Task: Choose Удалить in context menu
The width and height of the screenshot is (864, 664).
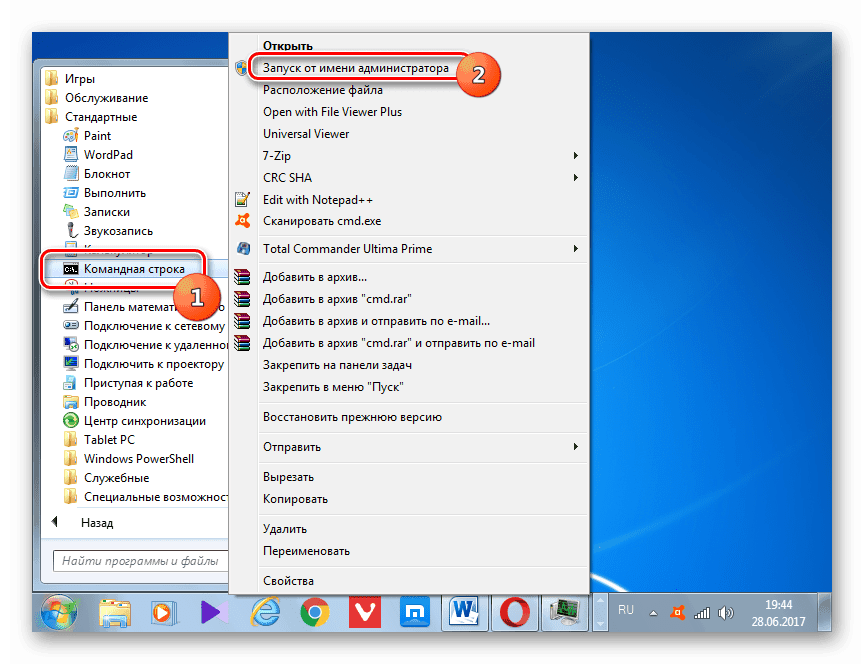Action: (284, 528)
